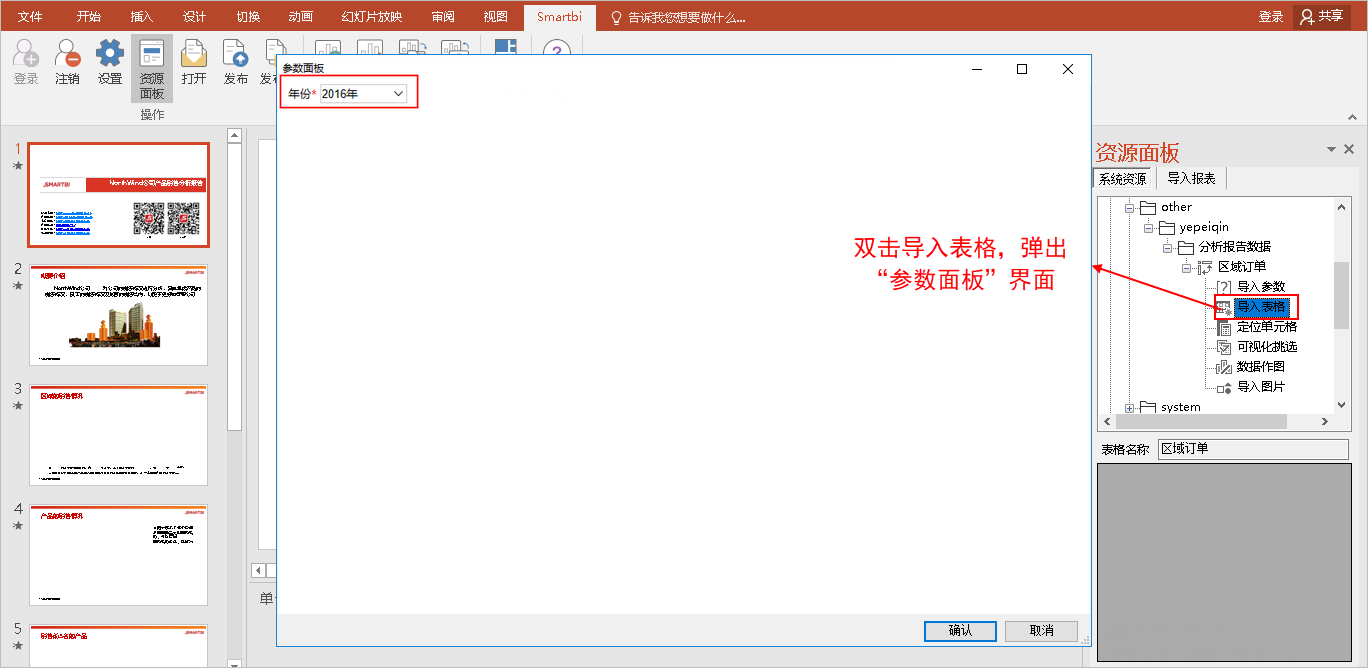Switch to the 导入报表 tab
The height and width of the screenshot is (668, 1368).
[1191, 179]
